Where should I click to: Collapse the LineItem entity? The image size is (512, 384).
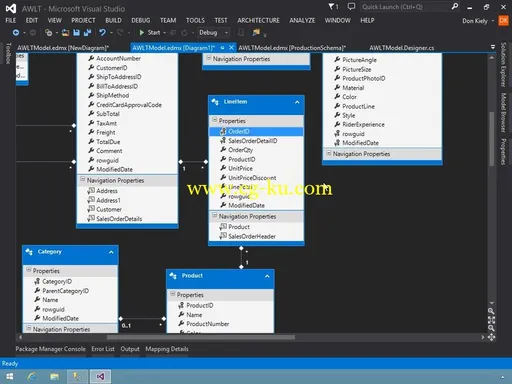pos(297,102)
